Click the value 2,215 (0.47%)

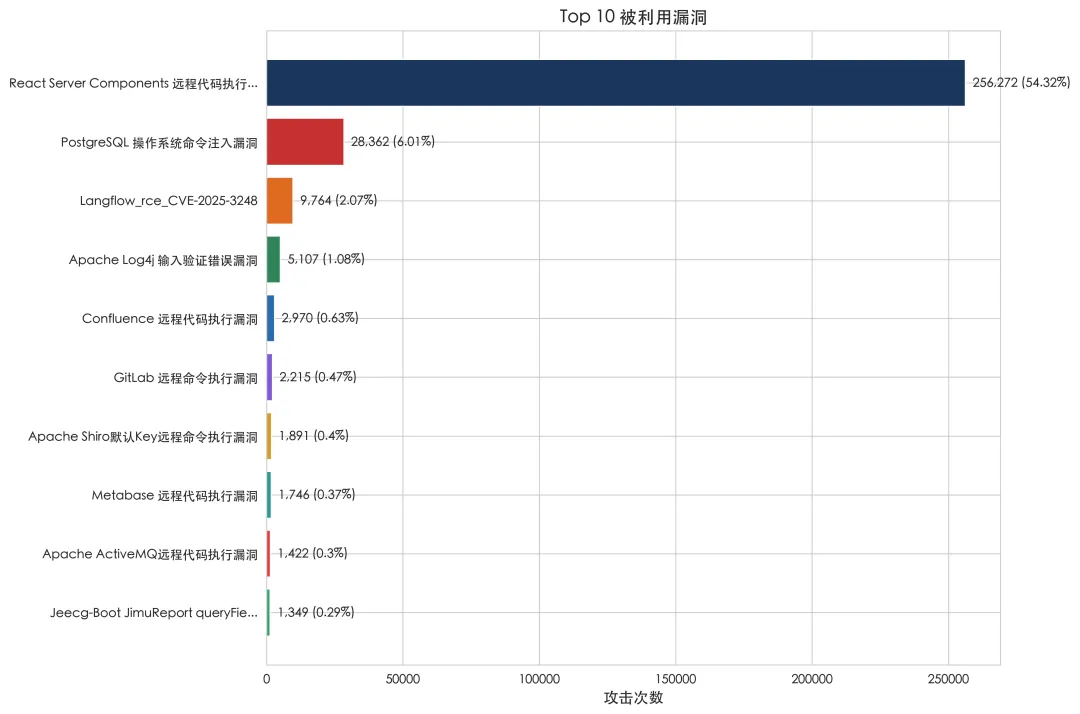[318, 377]
